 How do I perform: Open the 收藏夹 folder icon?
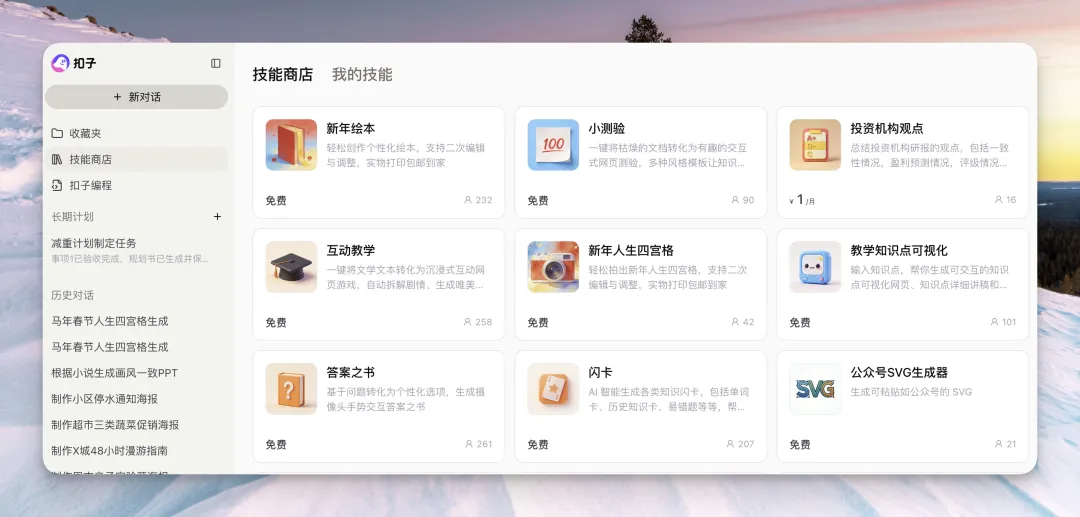pyautogui.click(x=57, y=133)
